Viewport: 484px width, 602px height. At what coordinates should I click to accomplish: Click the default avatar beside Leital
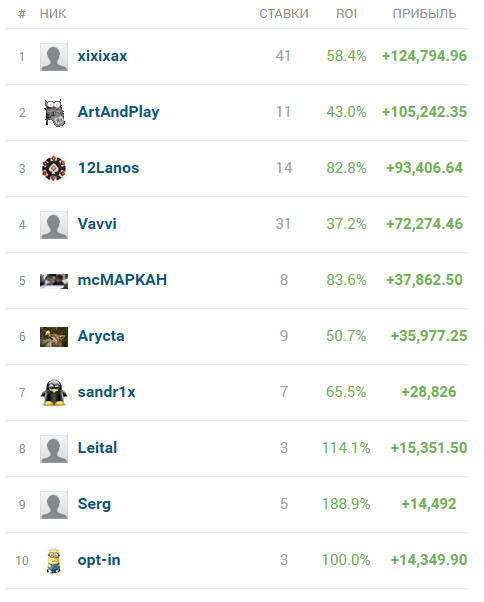54,449
